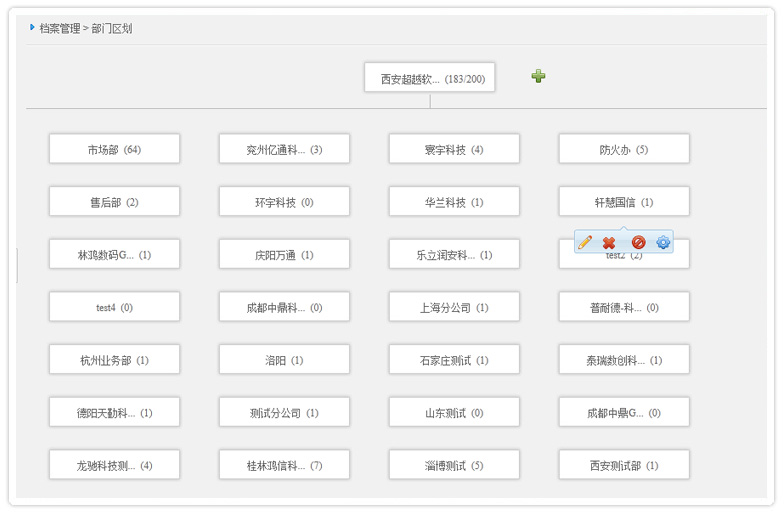Click the red prohibit disable icon
This screenshot has width=784, height=515.
coord(638,242)
